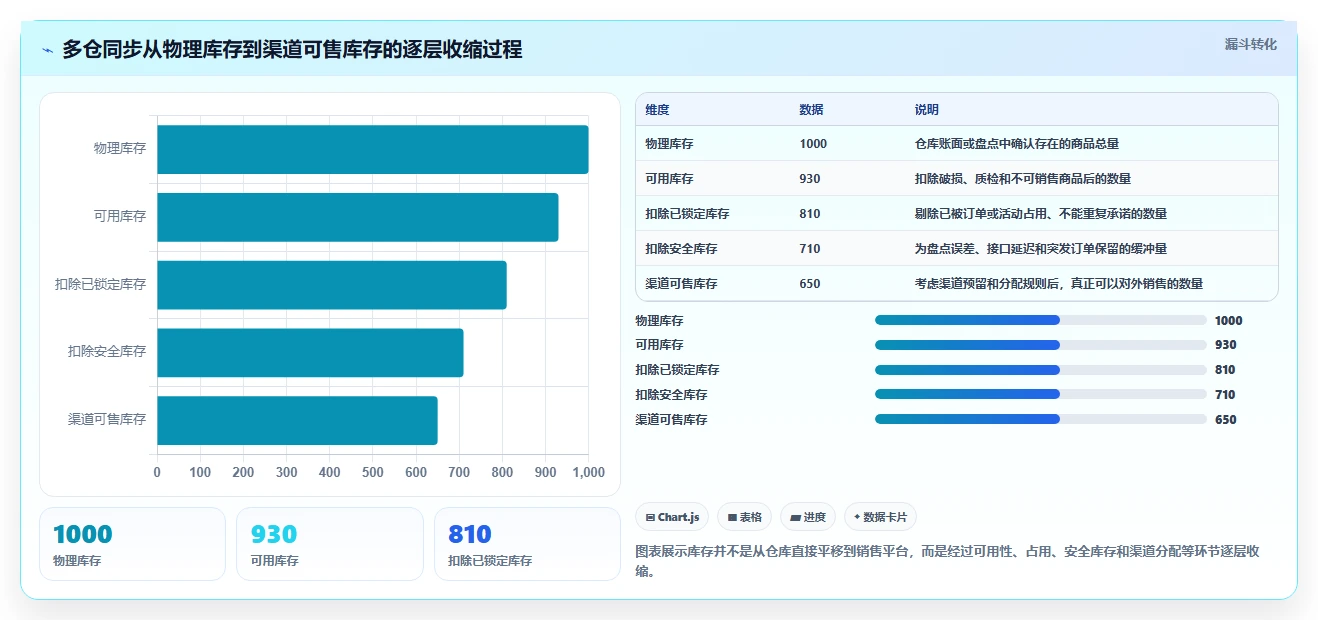Click the 扣除已锁定库存 progress bar showing 810

(1041, 369)
